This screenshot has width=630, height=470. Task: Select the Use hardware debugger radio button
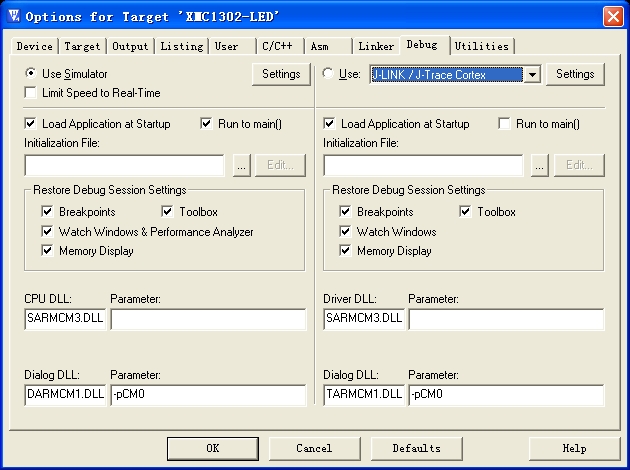[x=329, y=74]
